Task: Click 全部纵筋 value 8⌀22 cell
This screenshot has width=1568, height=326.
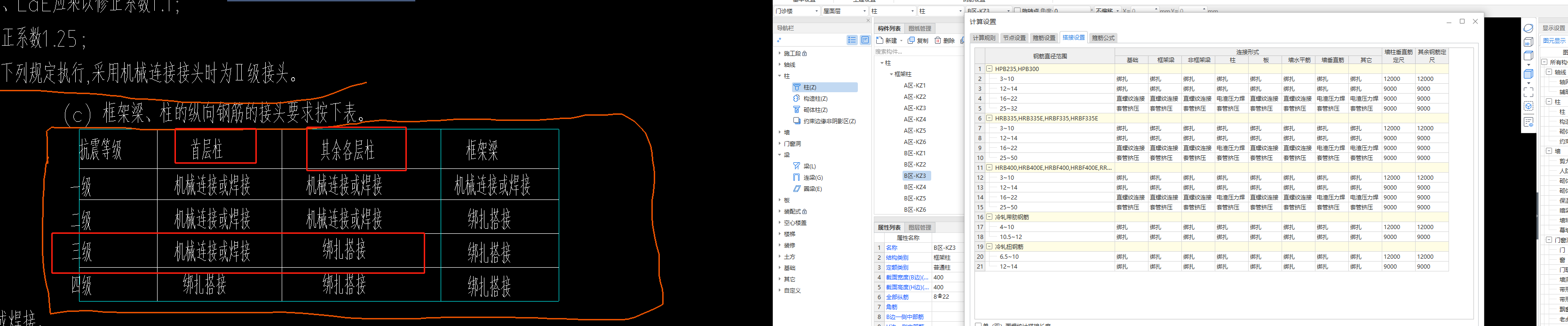Action: [947, 297]
